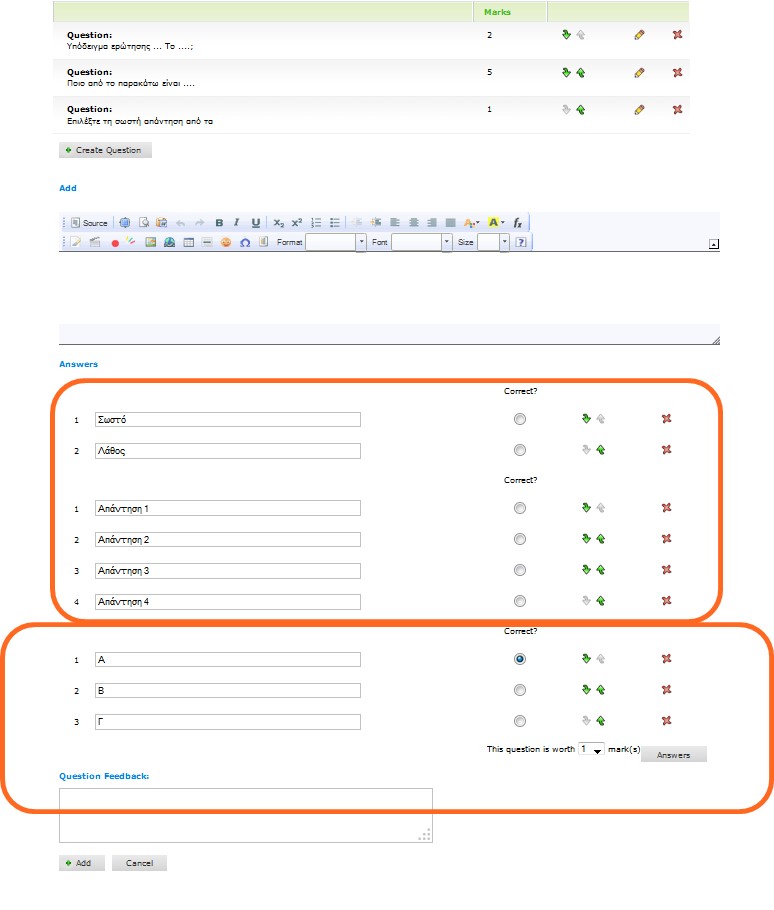Image resolution: width=774 pixels, height=910 pixels.
Task: Apply underline formatting in the editor
Action: (x=256, y=223)
